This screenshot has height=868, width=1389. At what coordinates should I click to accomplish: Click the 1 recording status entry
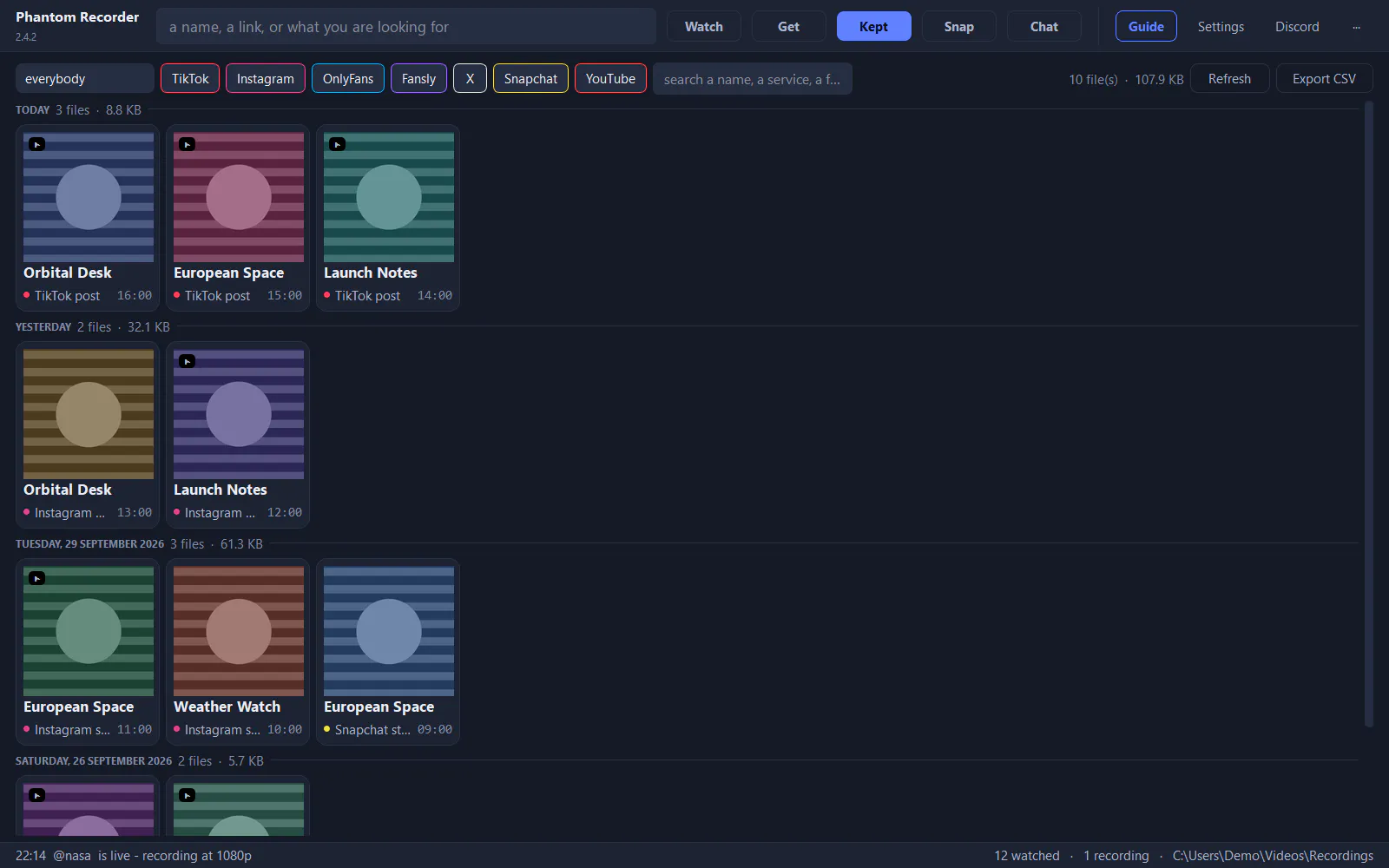pyautogui.click(x=1116, y=856)
